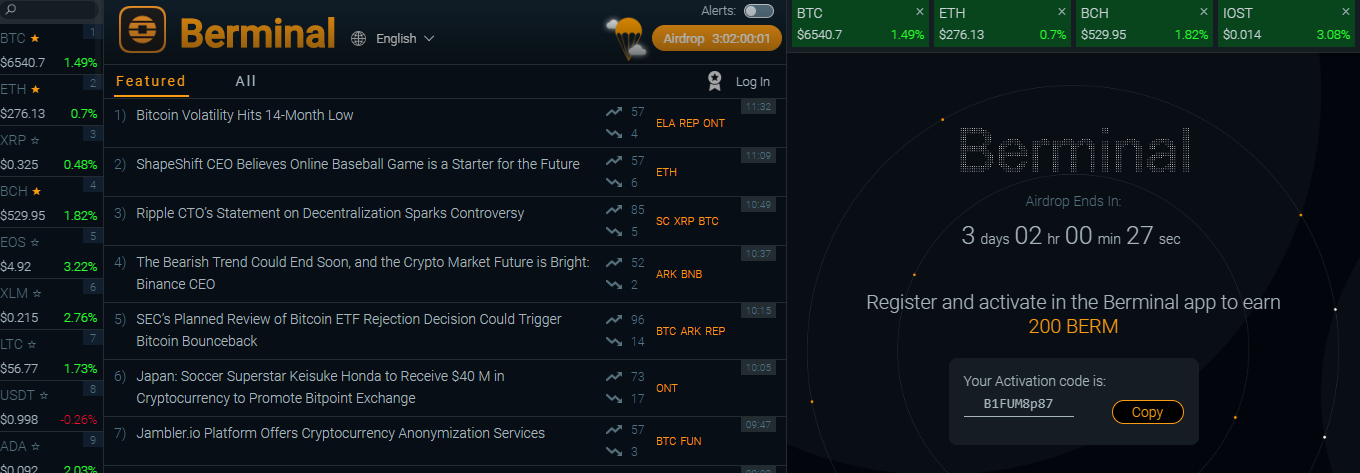1360x473 pixels.
Task: Click the ARK BNB tags
Action: (x=679, y=274)
